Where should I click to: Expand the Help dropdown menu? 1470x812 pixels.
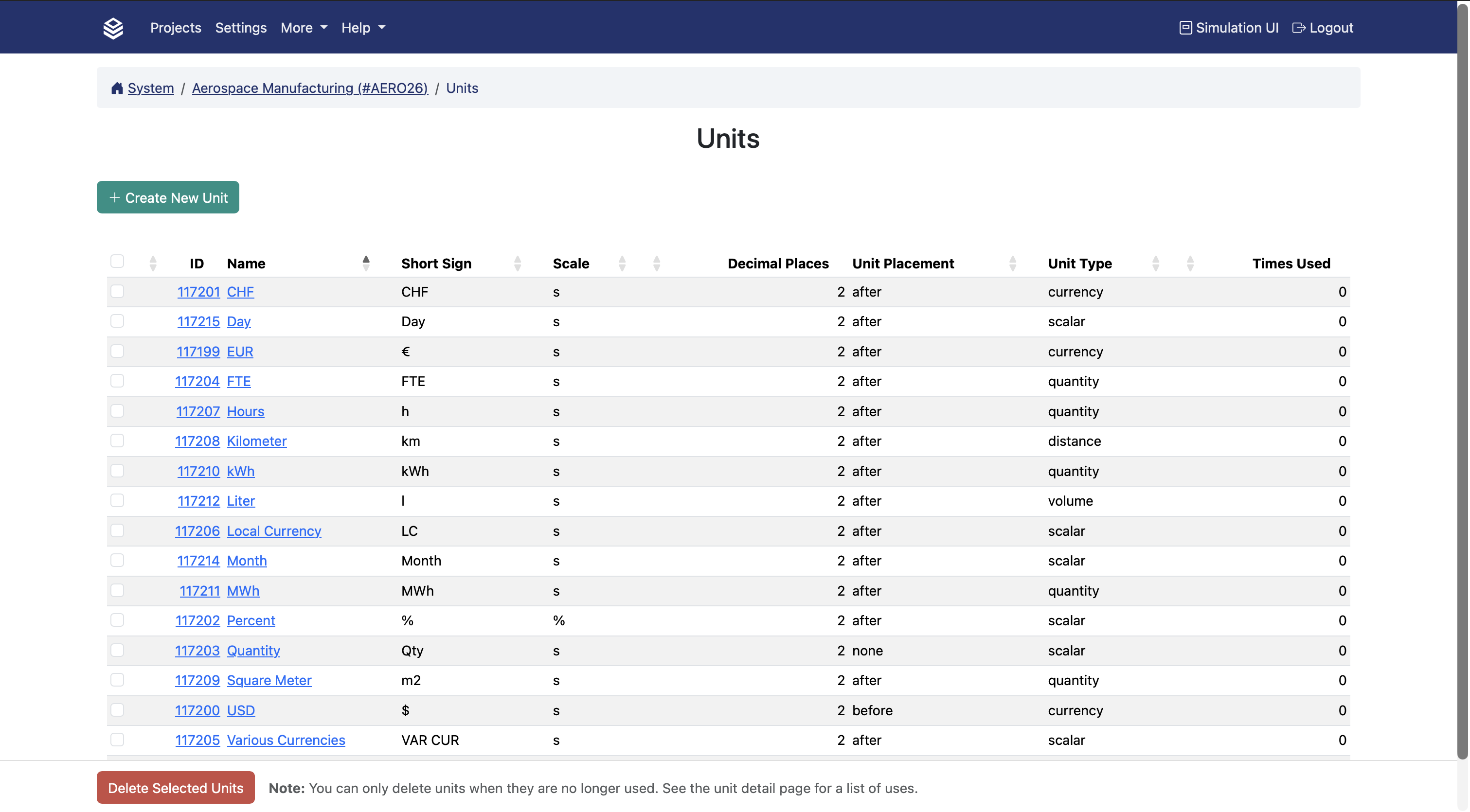click(x=362, y=27)
